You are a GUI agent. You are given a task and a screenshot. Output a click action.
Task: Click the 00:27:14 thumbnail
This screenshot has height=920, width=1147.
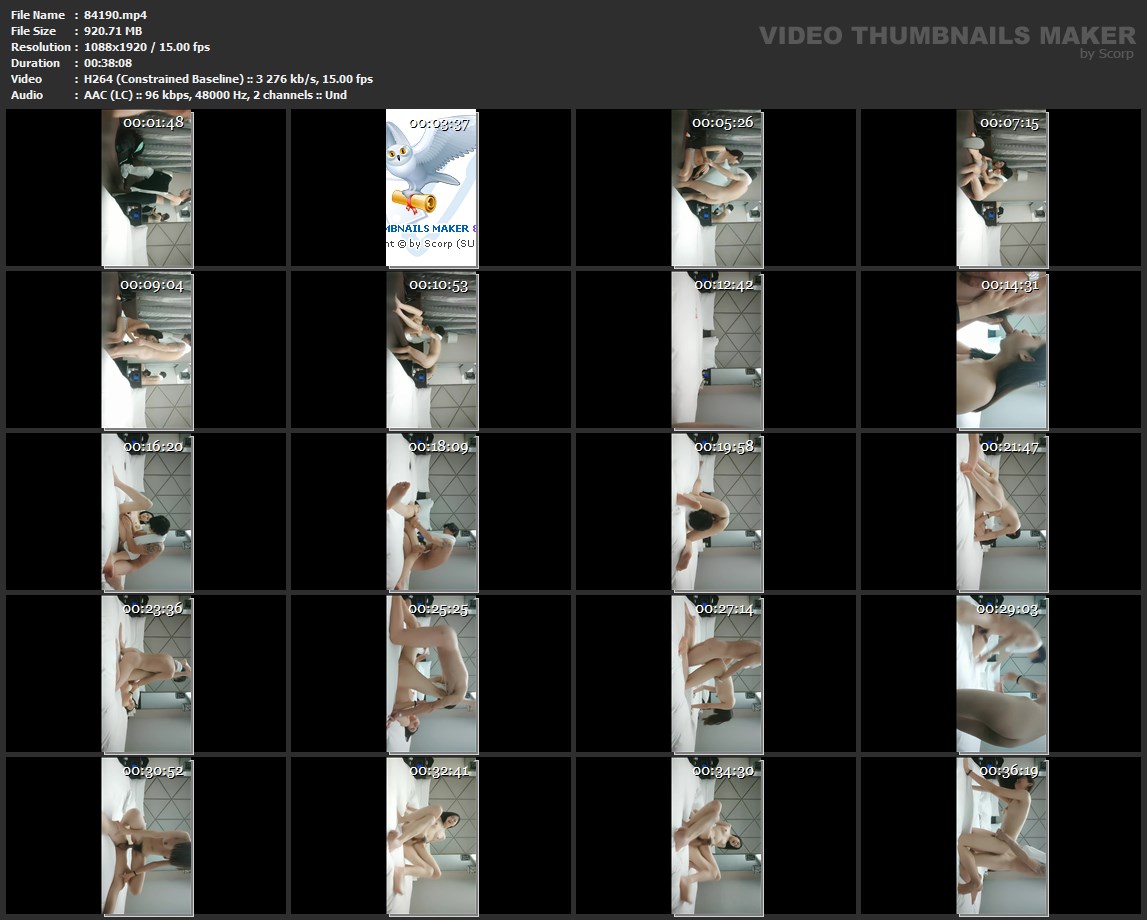click(717, 674)
